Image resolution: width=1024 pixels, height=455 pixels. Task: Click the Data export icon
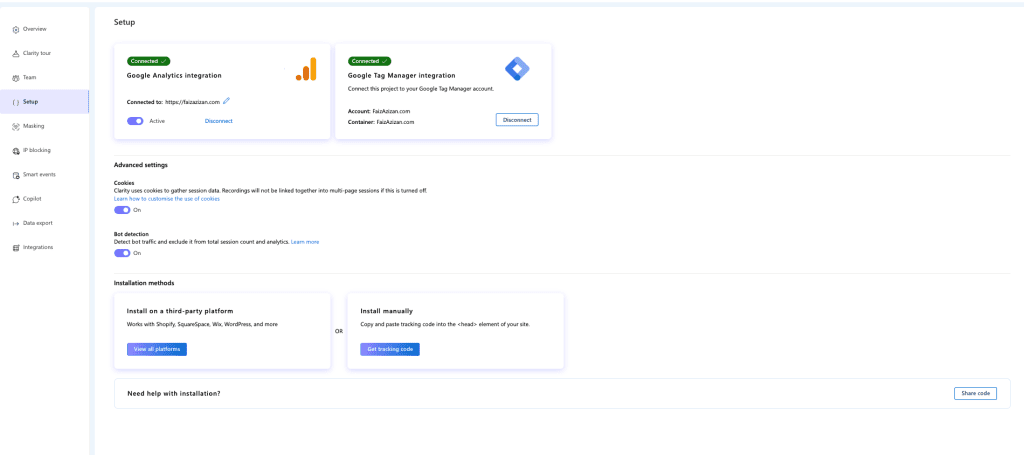pyautogui.click(x=16, y=223)
